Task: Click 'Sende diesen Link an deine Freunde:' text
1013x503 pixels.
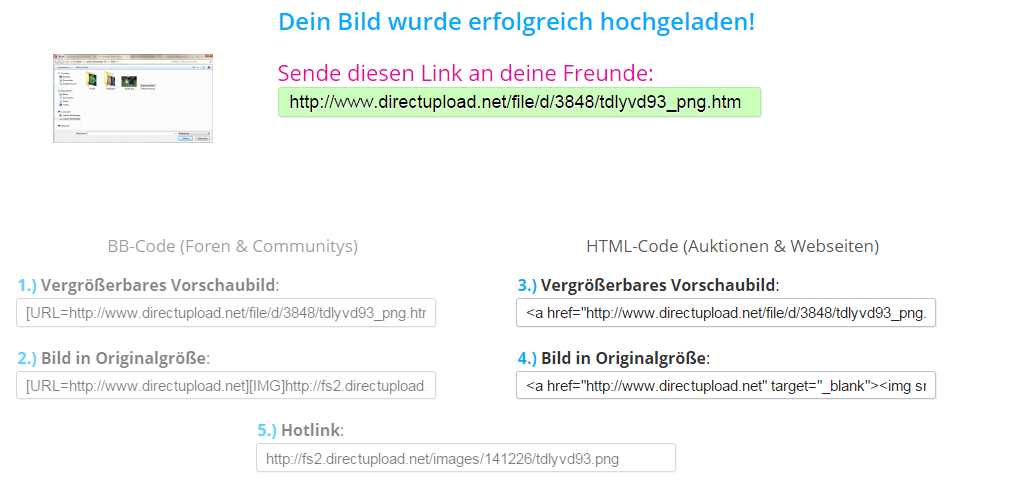Action: 466,73
